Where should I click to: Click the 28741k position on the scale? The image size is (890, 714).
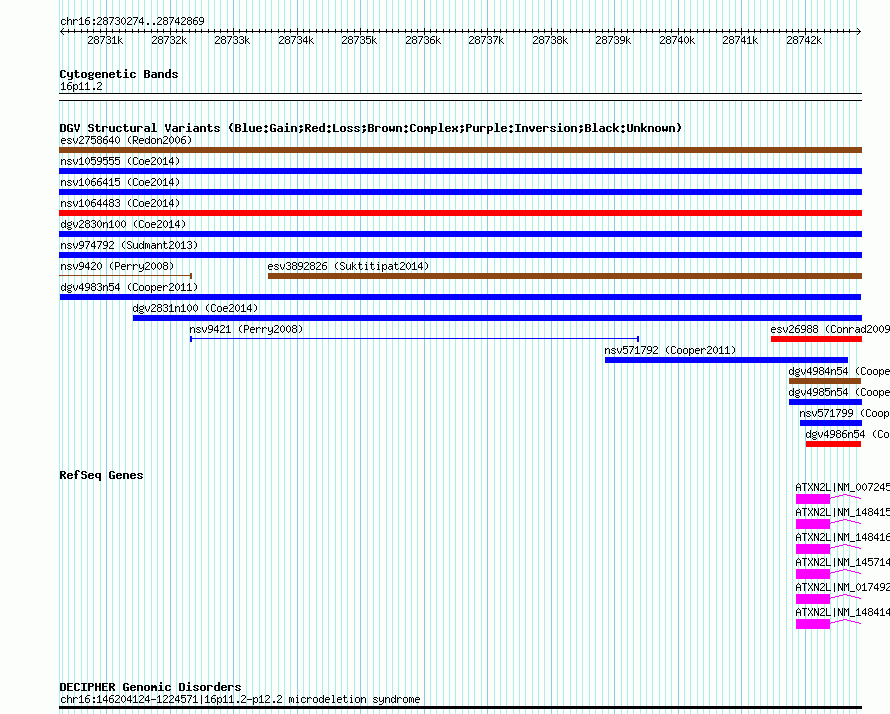741,40
